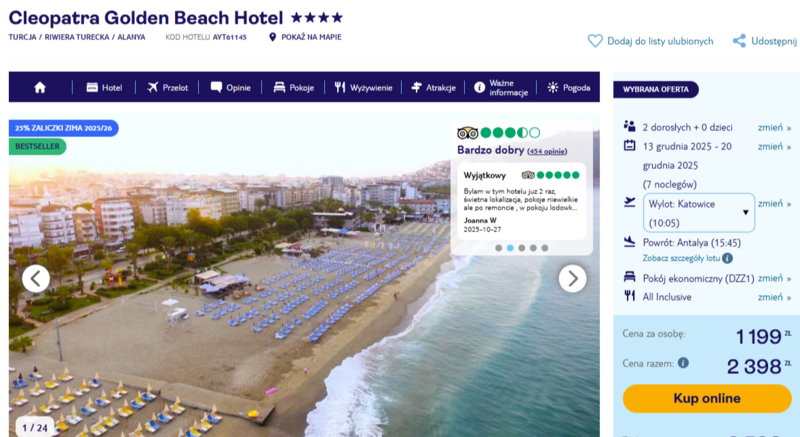Screen dimensions: 800x437
Task: Add hotel to favorites with heart icon
Action: 595,41
